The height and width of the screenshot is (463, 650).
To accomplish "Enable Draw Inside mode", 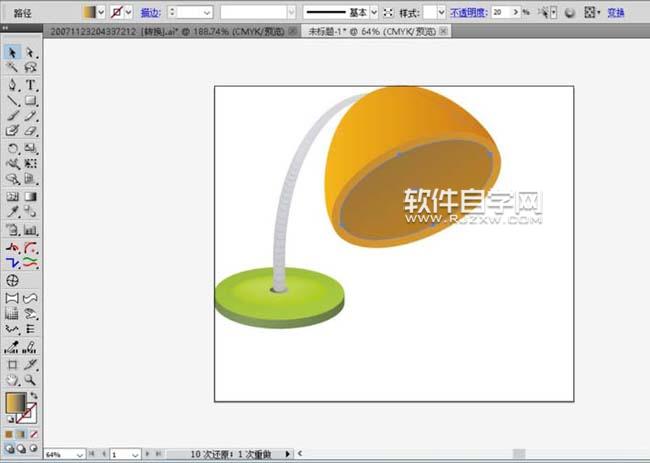I will (x=34, y=448).
